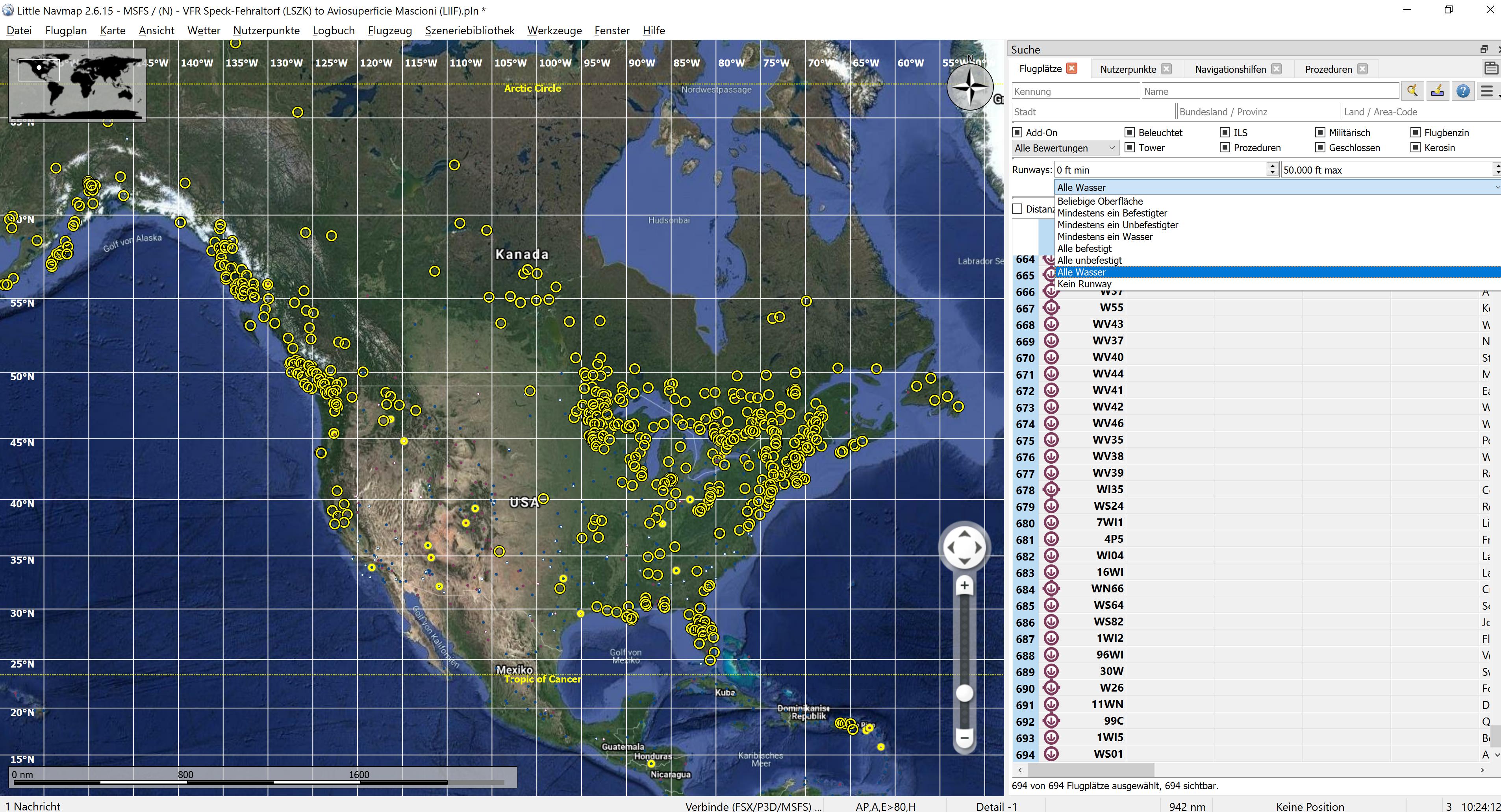Close the Nutzerpunkte tab with its X
1501x812 pixels.
click(1166, 69)
